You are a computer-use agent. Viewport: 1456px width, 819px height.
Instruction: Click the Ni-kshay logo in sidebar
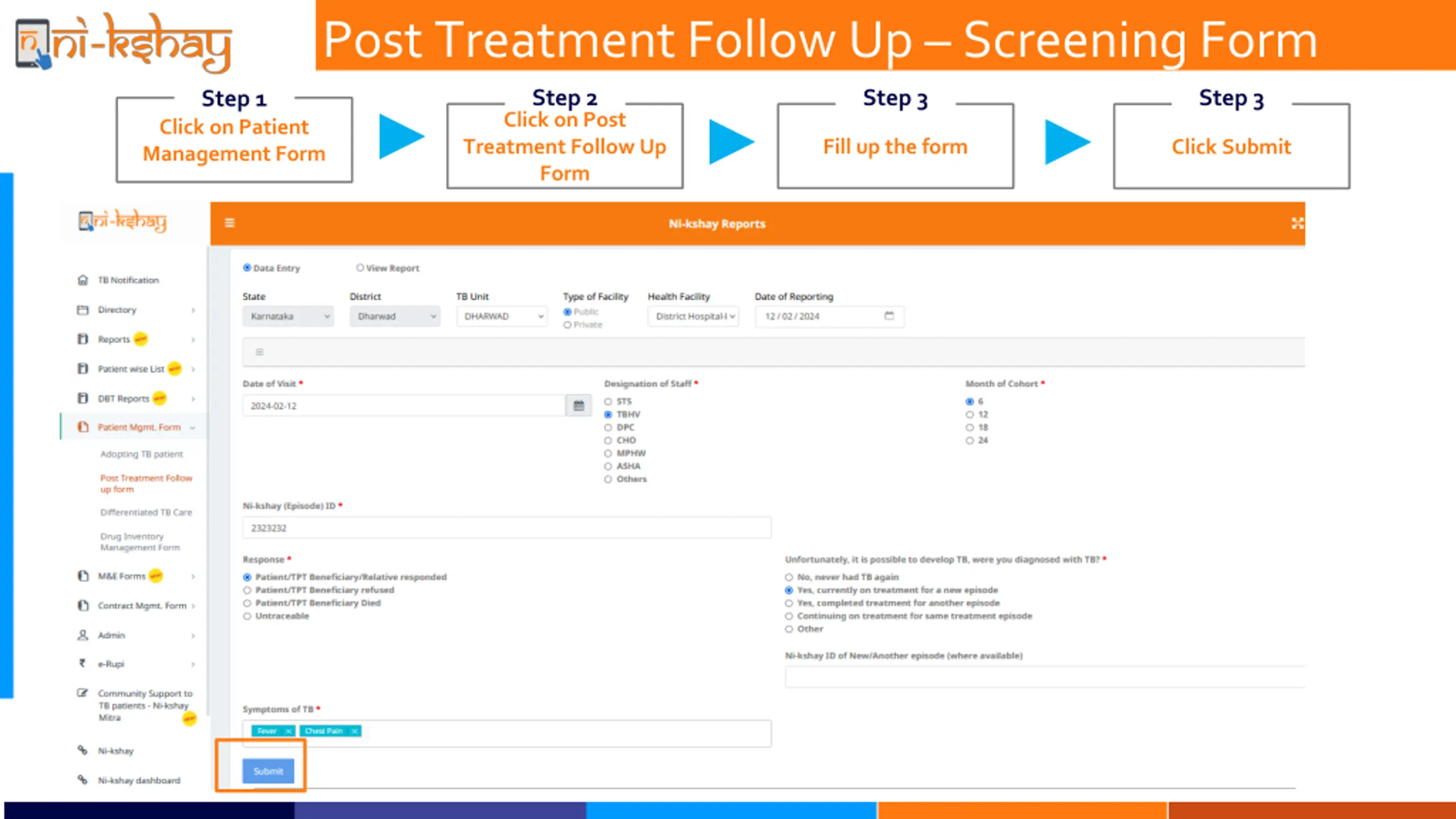coord(122,221)
